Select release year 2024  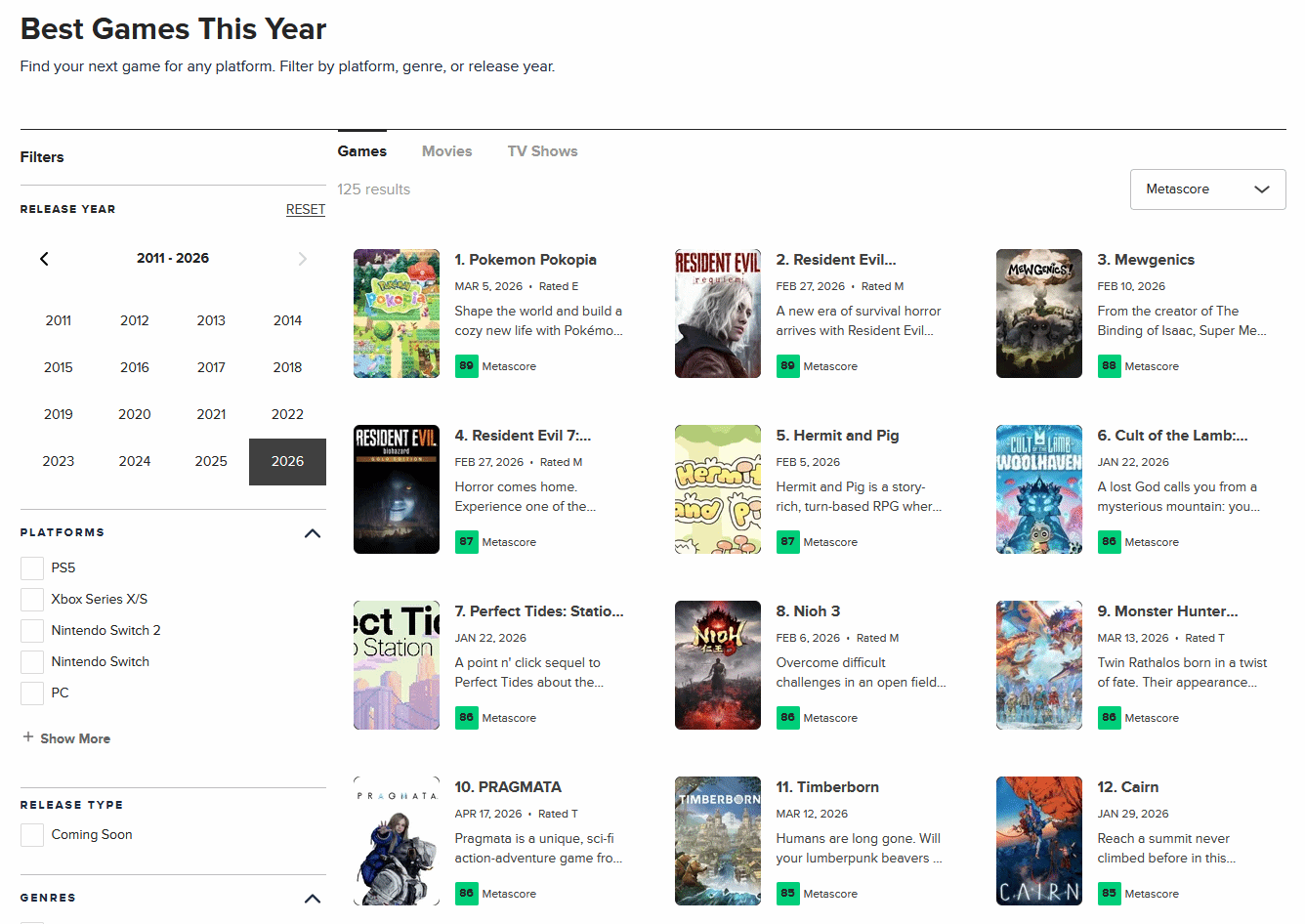[x=135, y=461]
